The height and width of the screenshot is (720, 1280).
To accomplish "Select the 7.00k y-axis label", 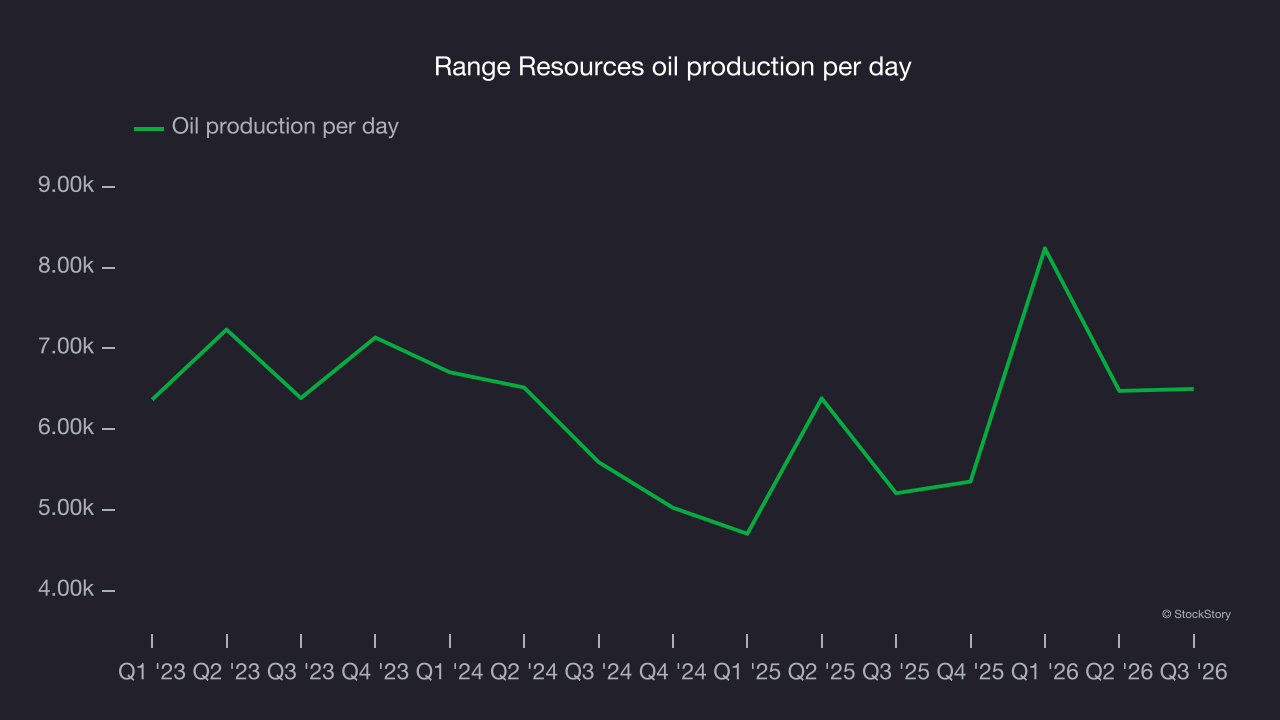I will 66,347.
